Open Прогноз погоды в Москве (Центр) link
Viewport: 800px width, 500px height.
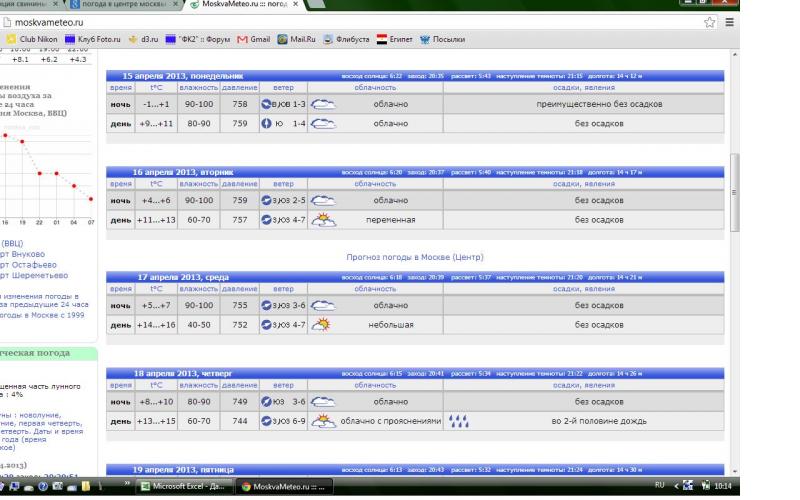[415, 257]
